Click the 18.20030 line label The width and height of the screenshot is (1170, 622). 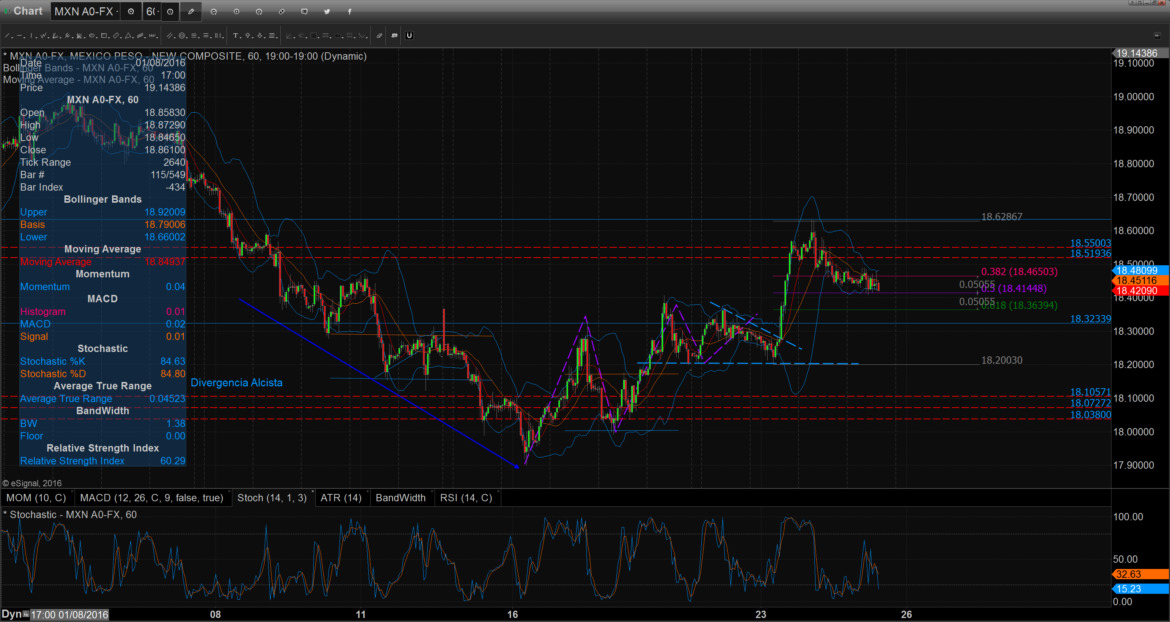(x=1001, y=360)
